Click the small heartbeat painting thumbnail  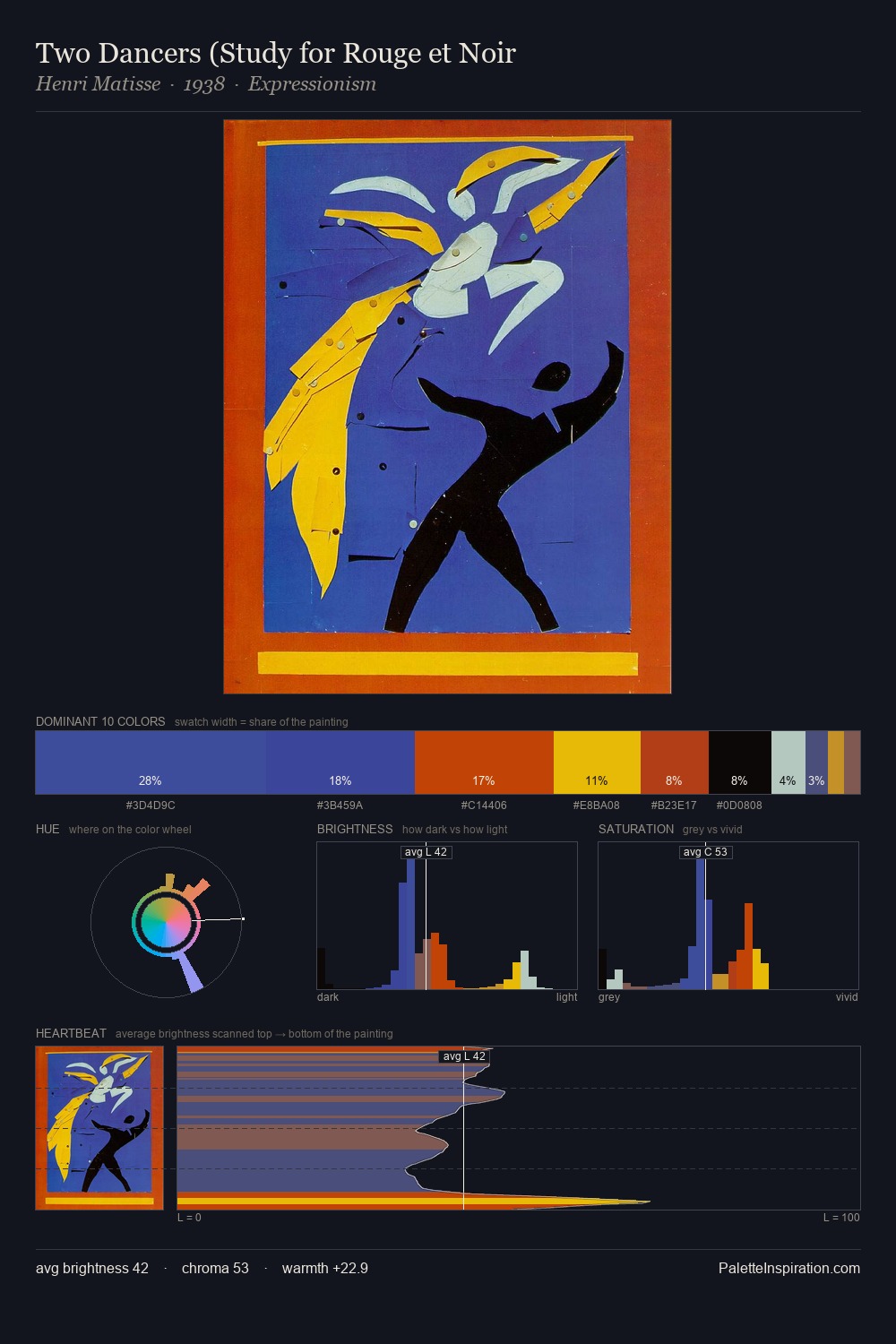(x=99, y=1128)
